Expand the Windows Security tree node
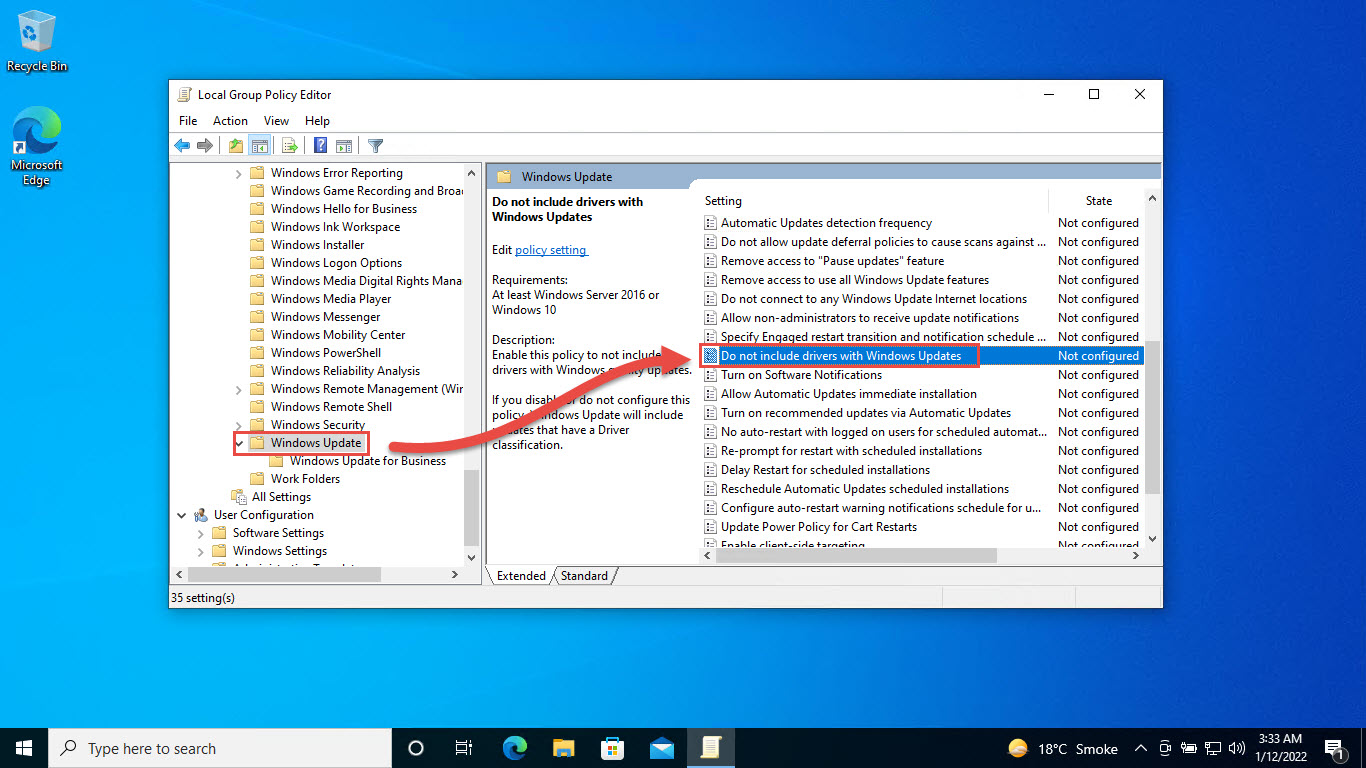The image size is (1366, 768). coord(238,424)
